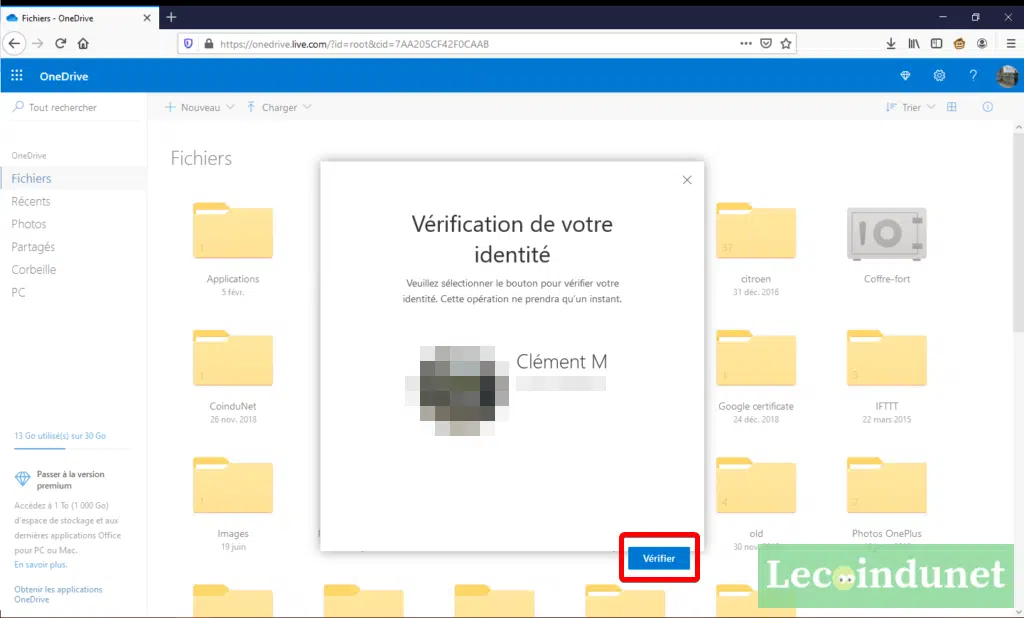1024x618 pixels.
Task: Bookmark this page with the star
Action: coord(786,44)
